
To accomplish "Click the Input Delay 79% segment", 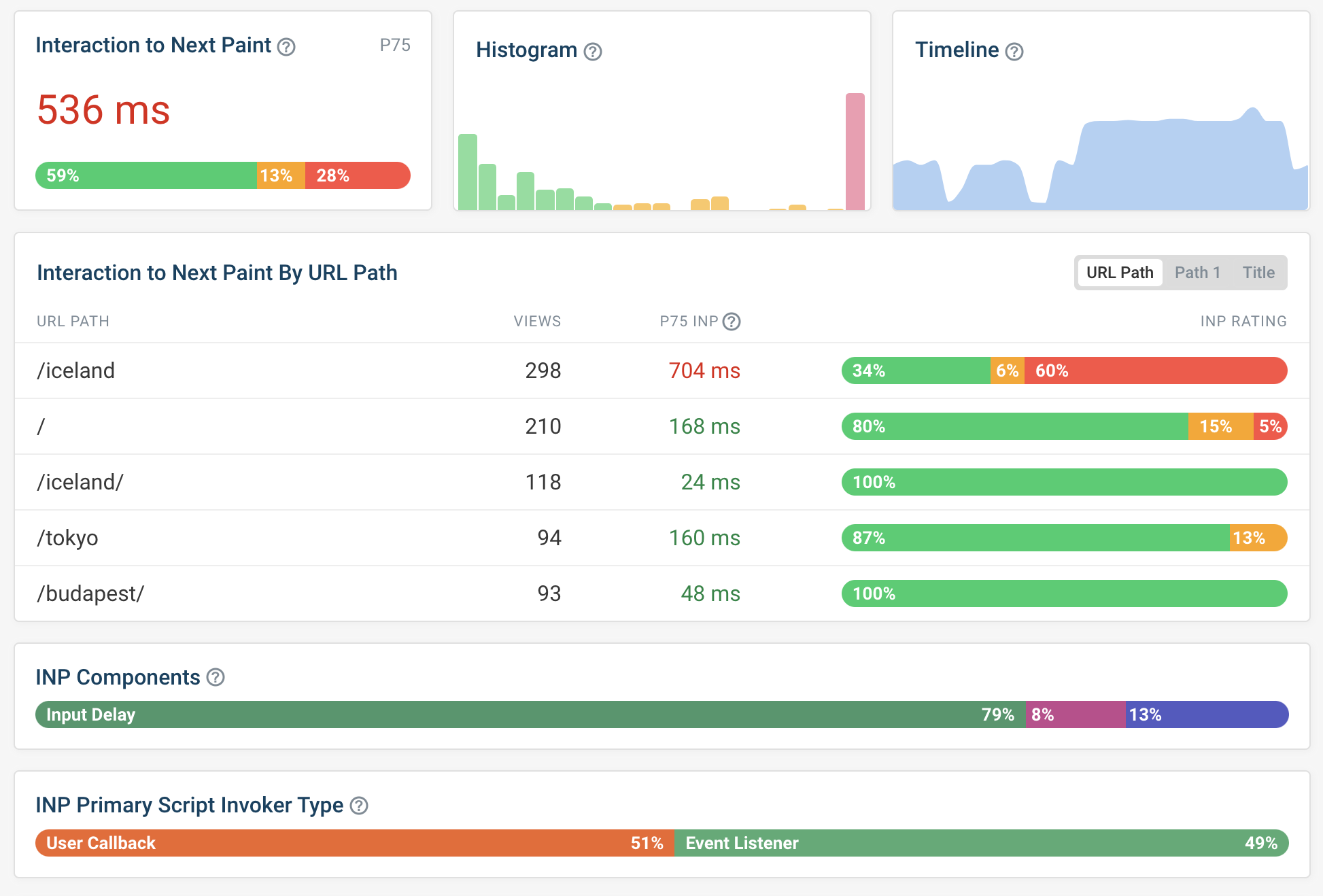I will click(530, 714).
